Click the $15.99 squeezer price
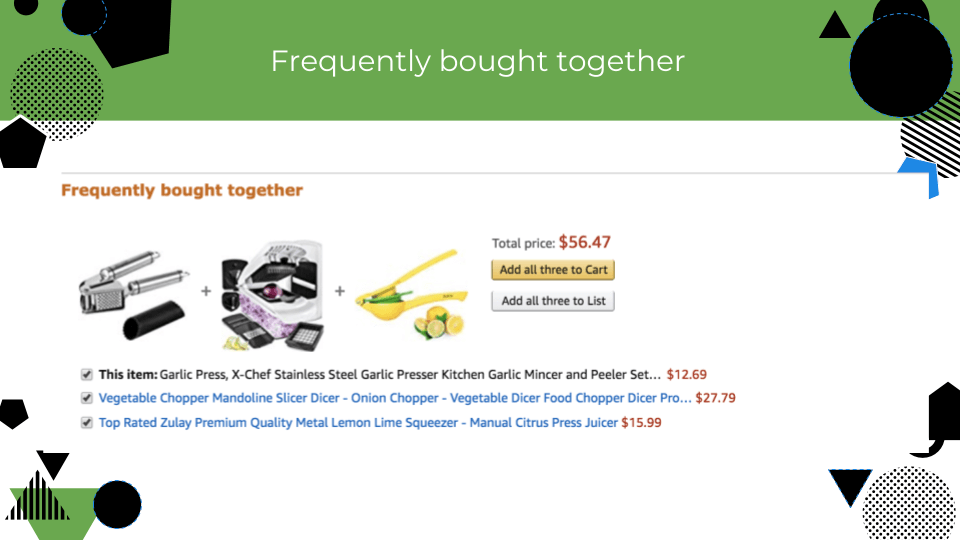 (641, 422)
